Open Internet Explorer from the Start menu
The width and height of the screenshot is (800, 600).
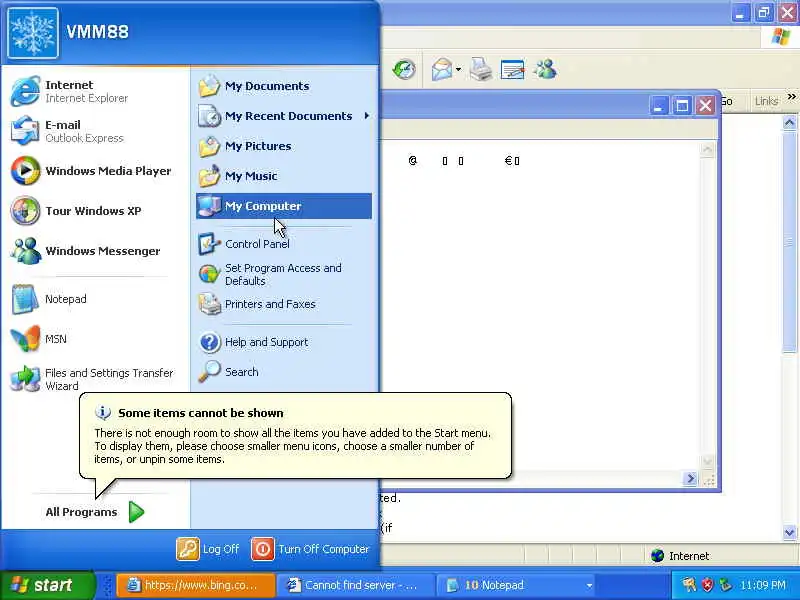[96, 91]
